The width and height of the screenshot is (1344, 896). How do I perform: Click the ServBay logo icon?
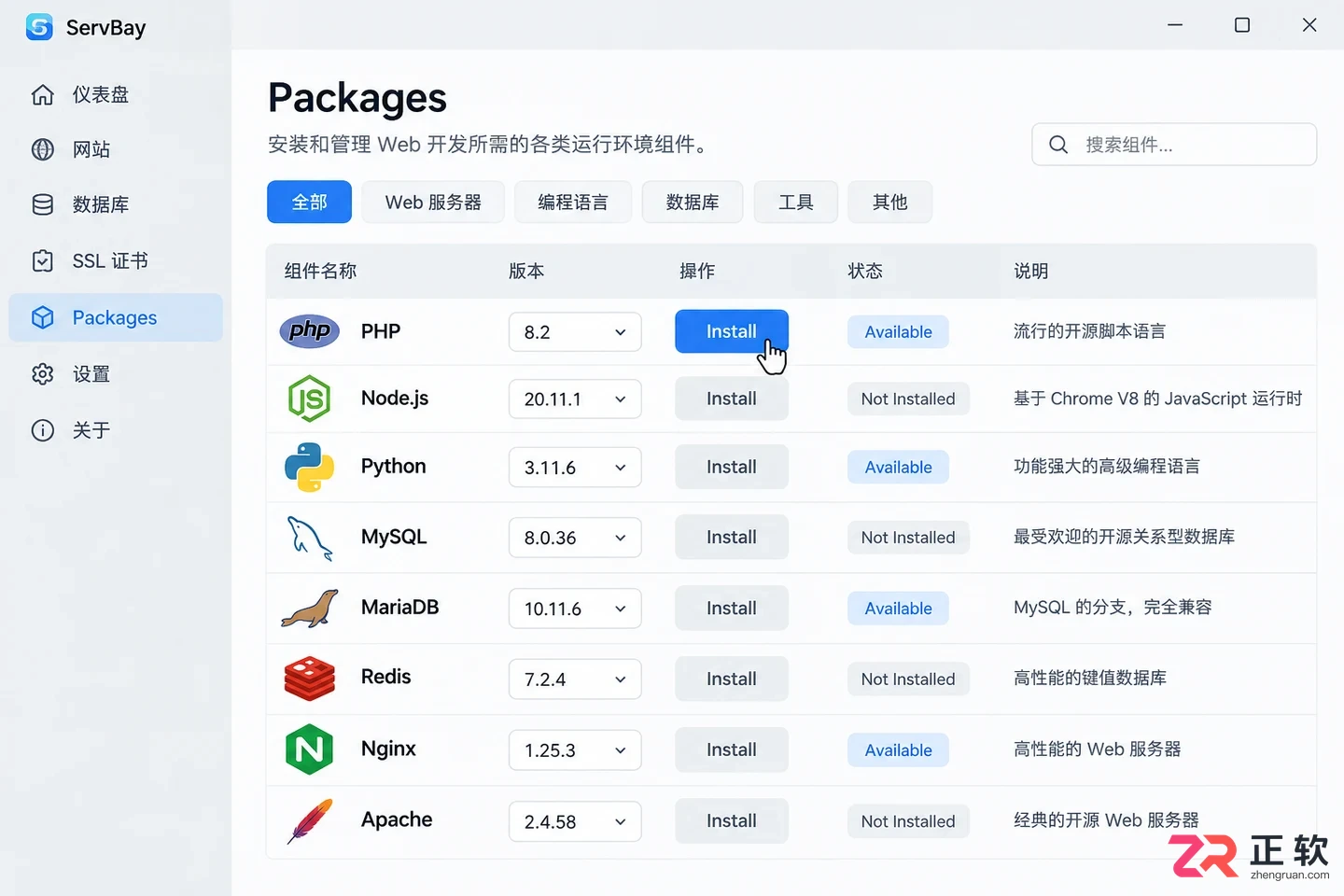pos(39,27)
